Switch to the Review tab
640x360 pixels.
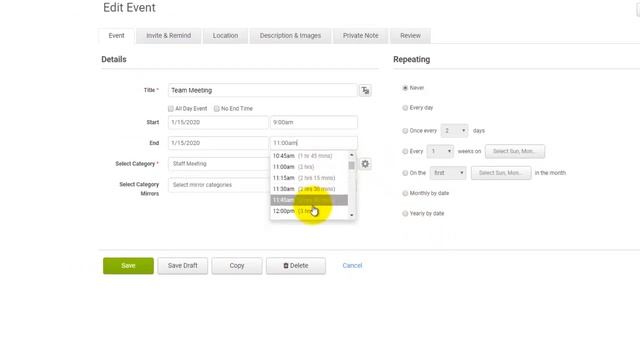click(410, 36)
